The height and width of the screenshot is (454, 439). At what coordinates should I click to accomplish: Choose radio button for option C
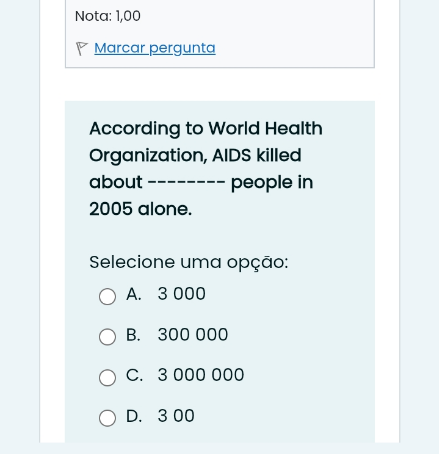[x=107, y=377]
